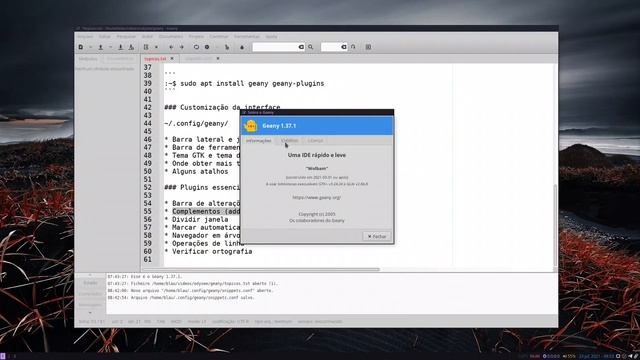
Task: Click line 60 'Verificar ortografia' text
Action: (212, 252)
